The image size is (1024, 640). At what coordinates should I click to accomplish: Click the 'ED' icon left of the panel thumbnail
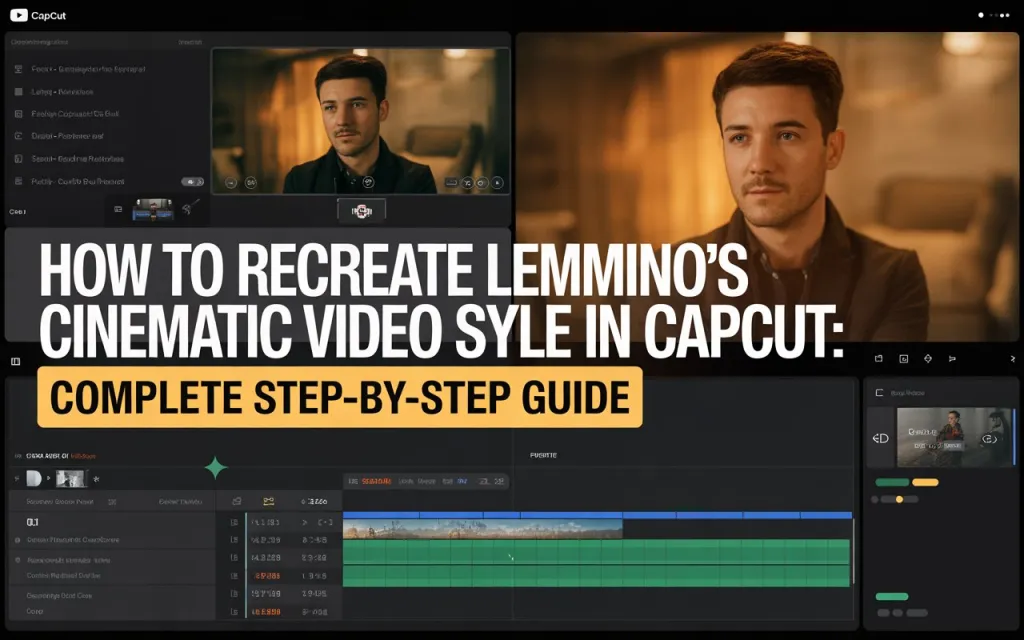tap(880, 438)
